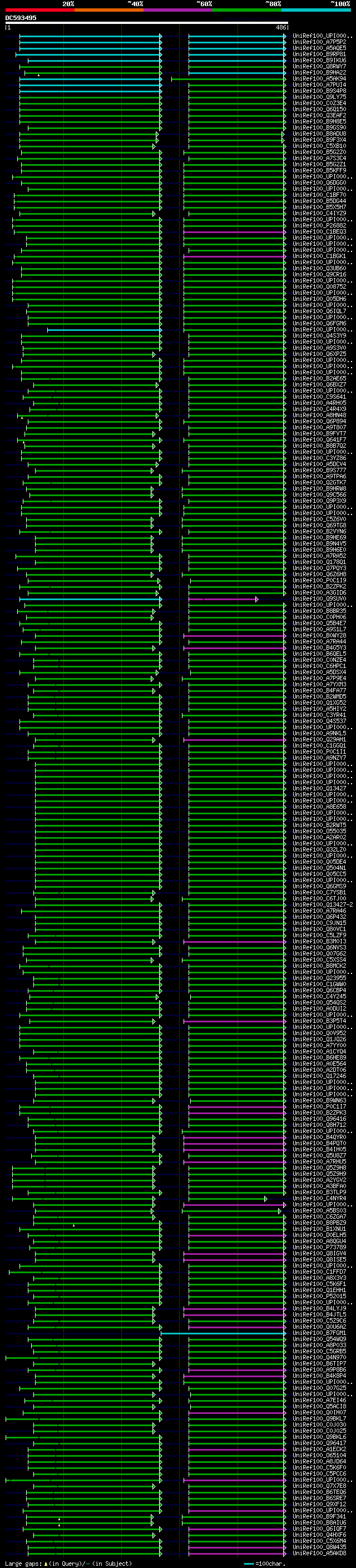Click label UniRef100_A8E658
The image size is (356, 1568).
coord(319,807)
